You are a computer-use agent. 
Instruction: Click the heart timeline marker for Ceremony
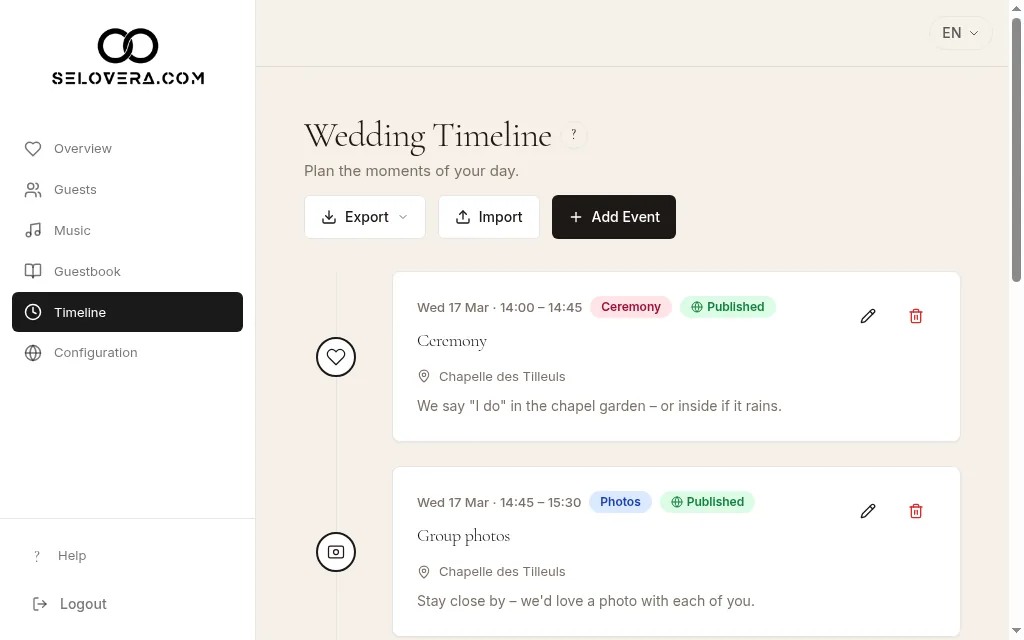(x=336, y=357)
